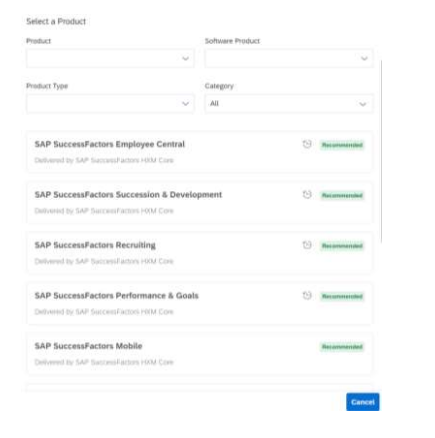Click Recommended badge on Recruiting card
The image size is (435, 438).
(x=342, y=246)
